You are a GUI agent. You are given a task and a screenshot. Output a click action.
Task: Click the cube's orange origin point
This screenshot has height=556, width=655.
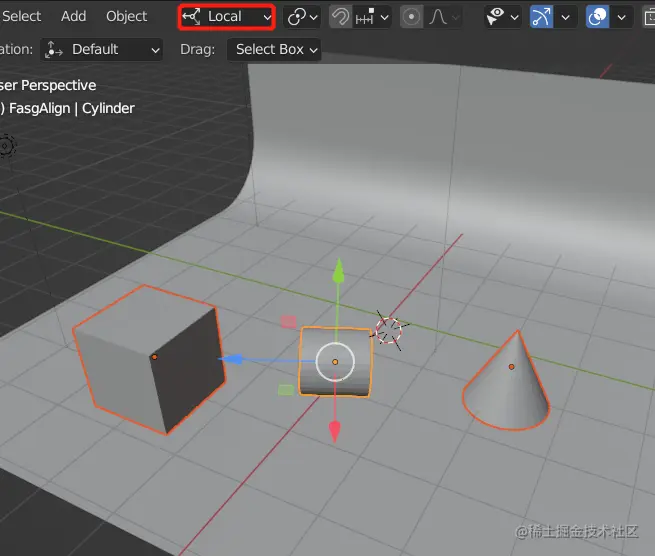155,357
